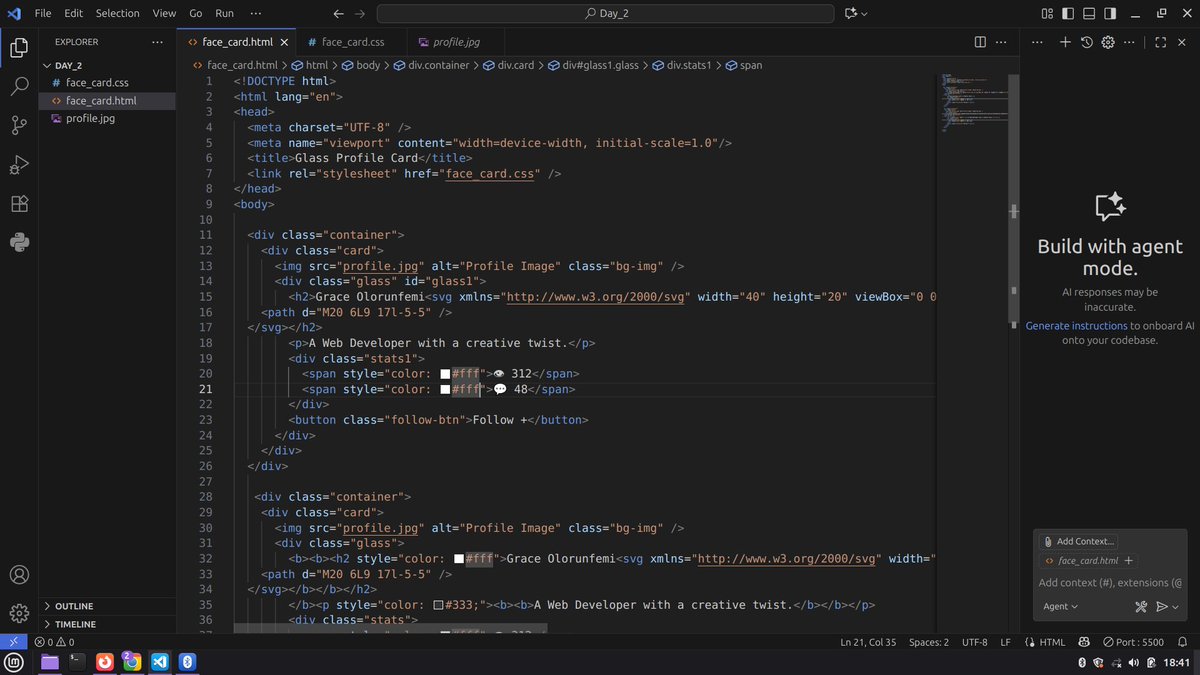Open the Files manager in taskbar

pos(49,662)
